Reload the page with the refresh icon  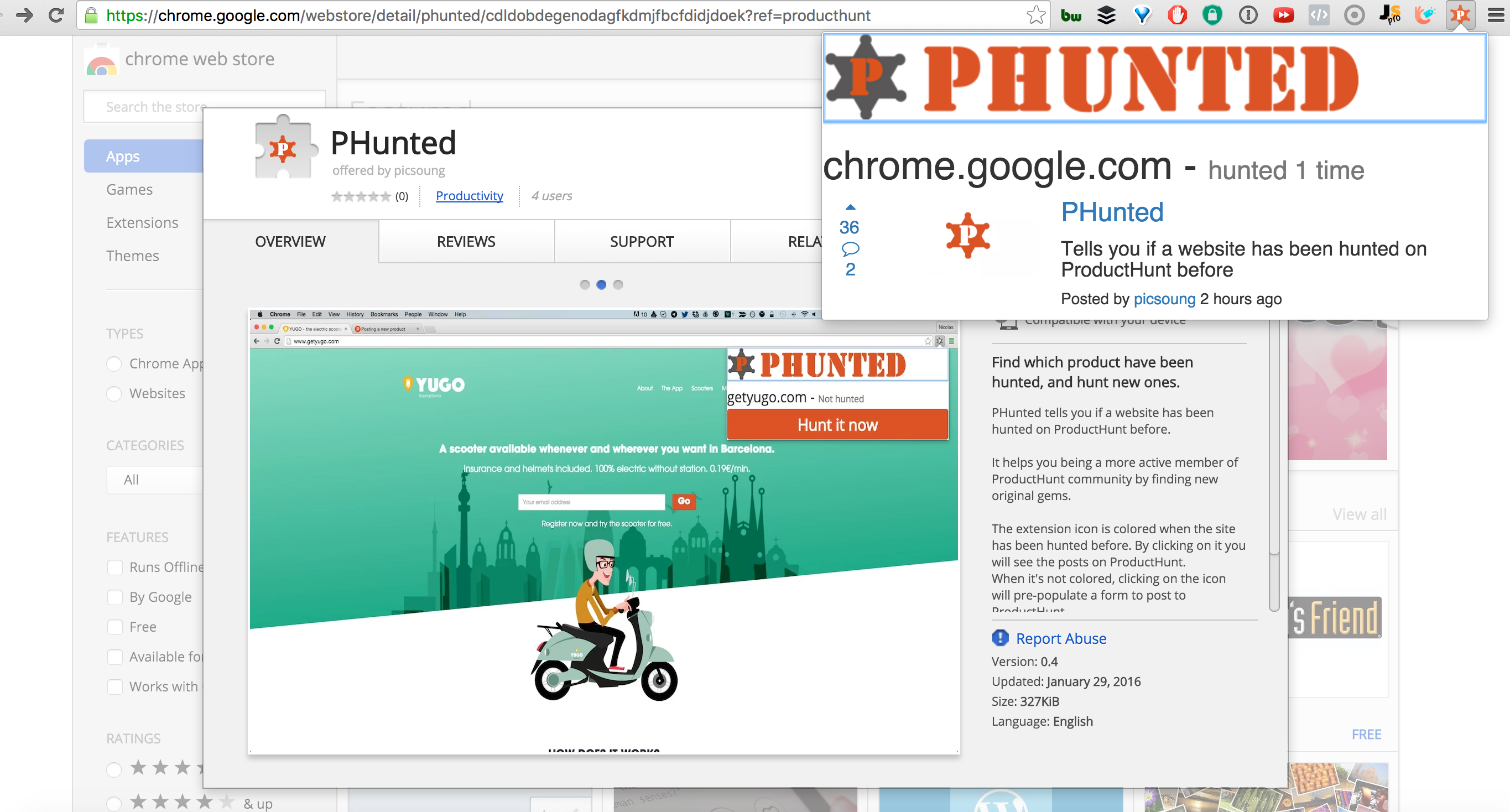click(56, 14)
